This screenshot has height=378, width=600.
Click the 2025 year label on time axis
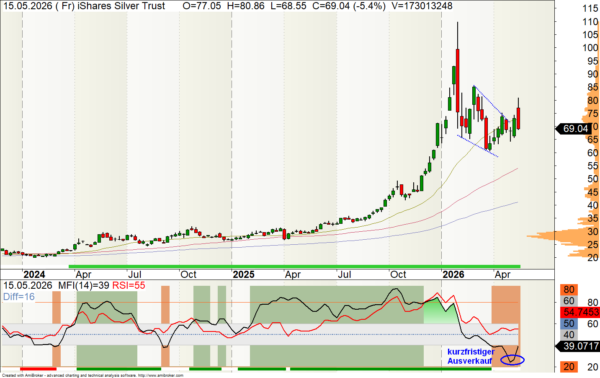point(243,275)
